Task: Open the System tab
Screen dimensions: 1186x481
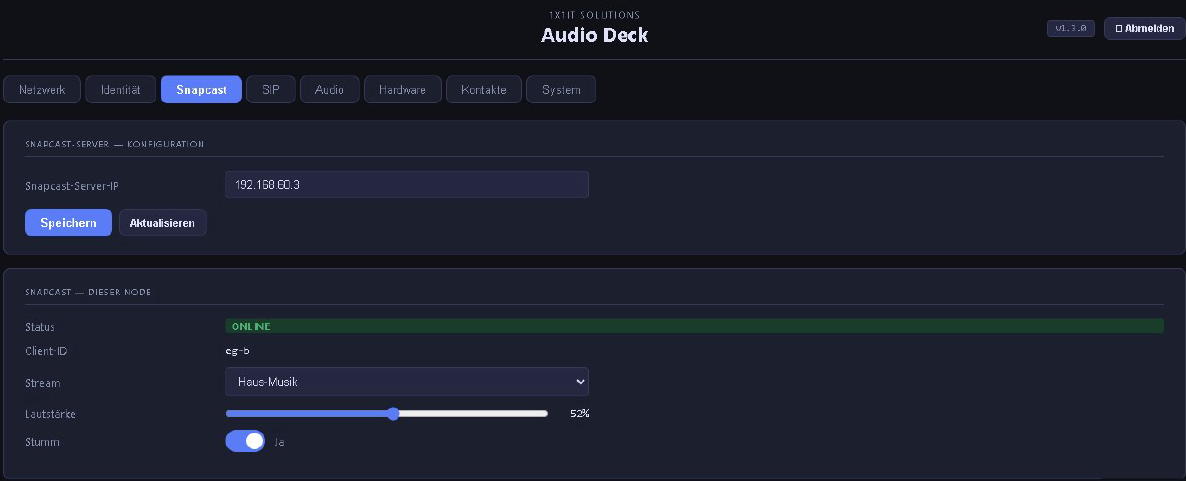Action: point(561,89)
